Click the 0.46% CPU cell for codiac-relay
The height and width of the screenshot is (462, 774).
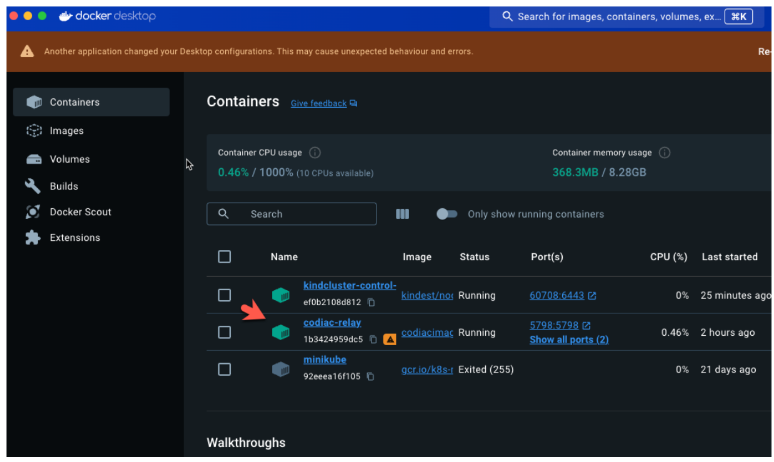click(x=675, y=332)
